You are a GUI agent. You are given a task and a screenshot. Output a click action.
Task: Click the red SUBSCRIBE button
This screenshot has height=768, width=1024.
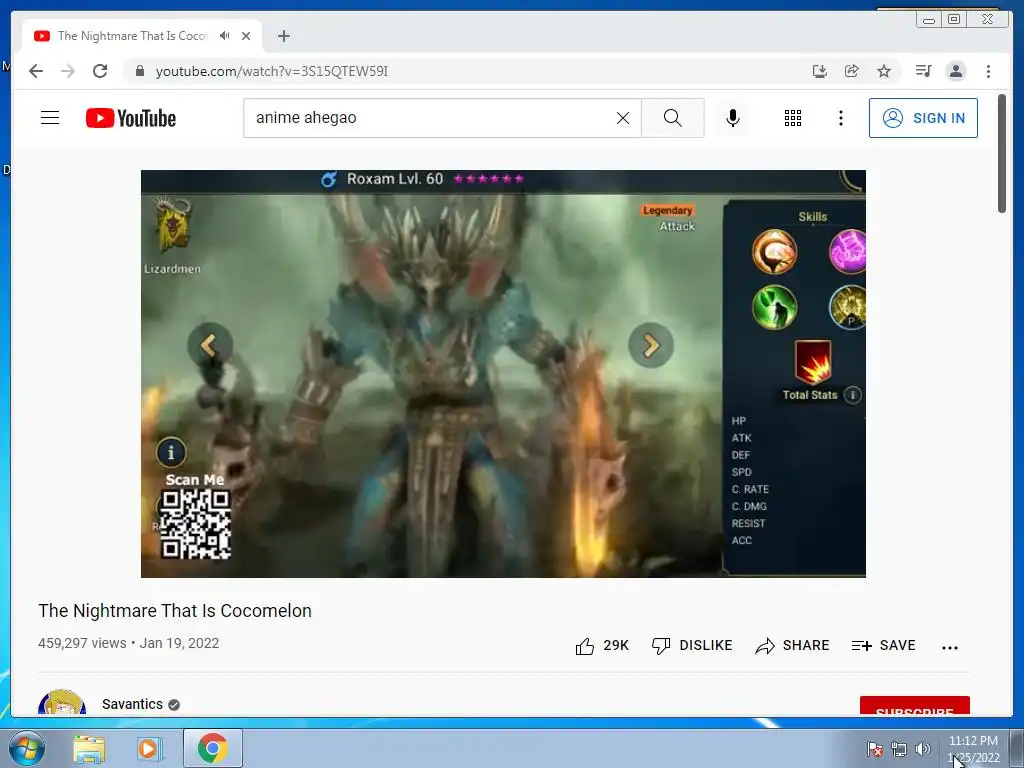pyautogui.click(x=914, y=706)
